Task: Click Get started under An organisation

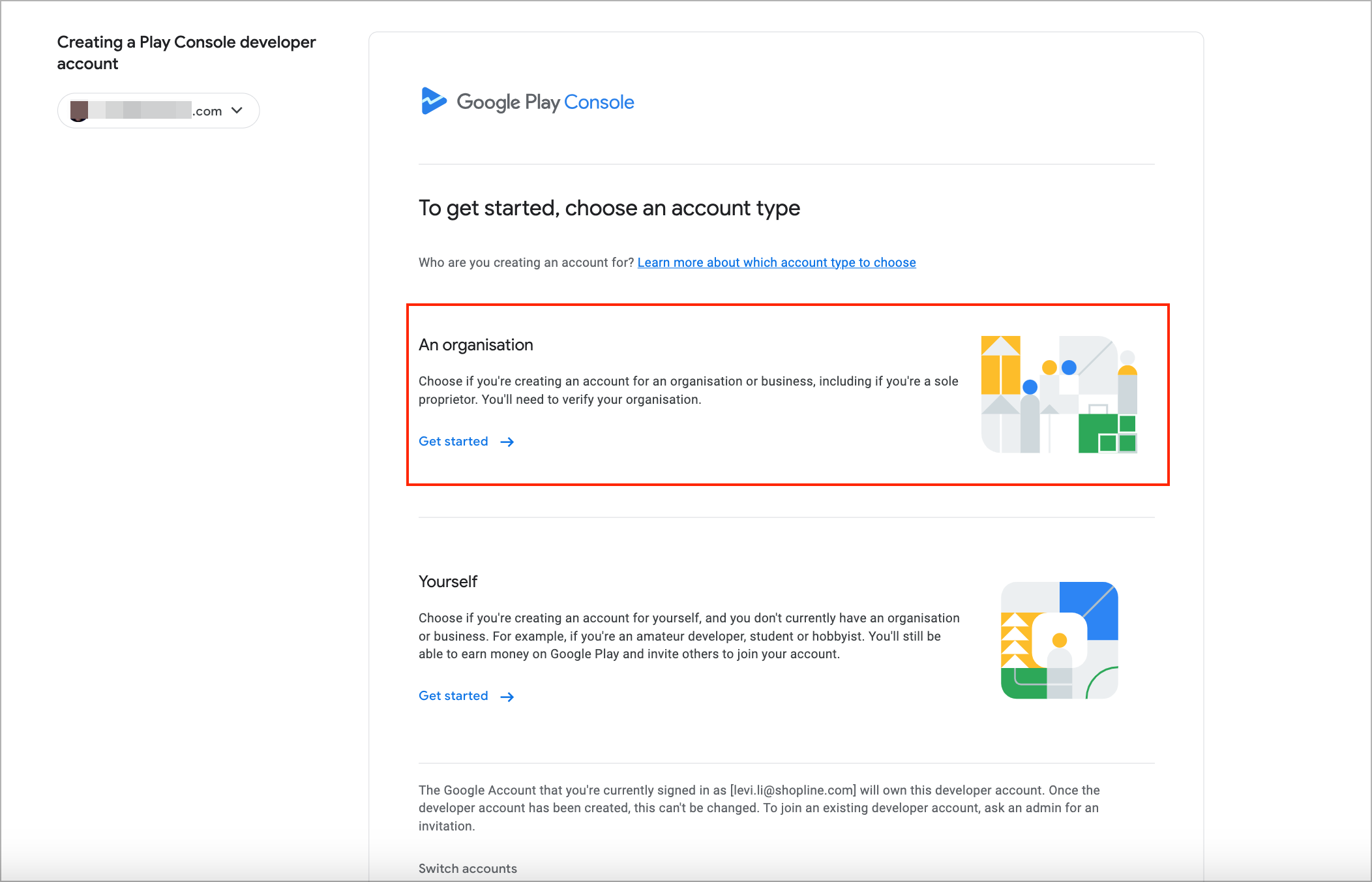Action: pos(453,442)
